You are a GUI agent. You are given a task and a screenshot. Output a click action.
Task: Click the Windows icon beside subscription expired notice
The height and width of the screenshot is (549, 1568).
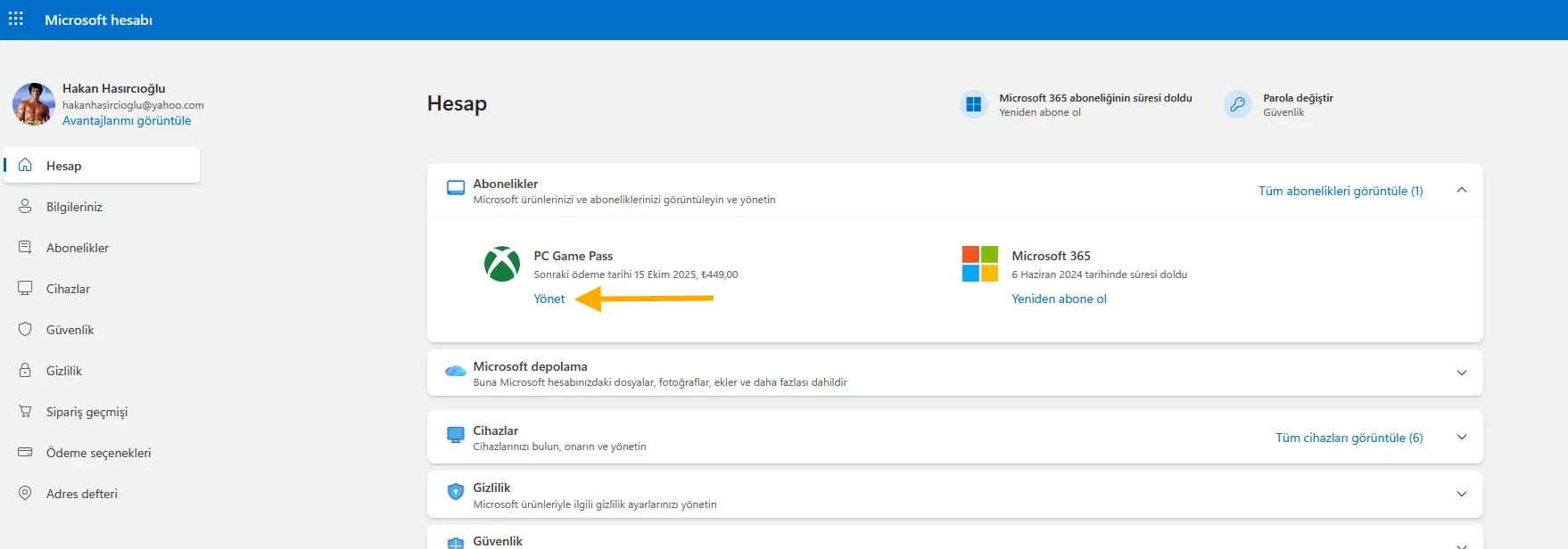pyautogui.click(x=973, y=104)
